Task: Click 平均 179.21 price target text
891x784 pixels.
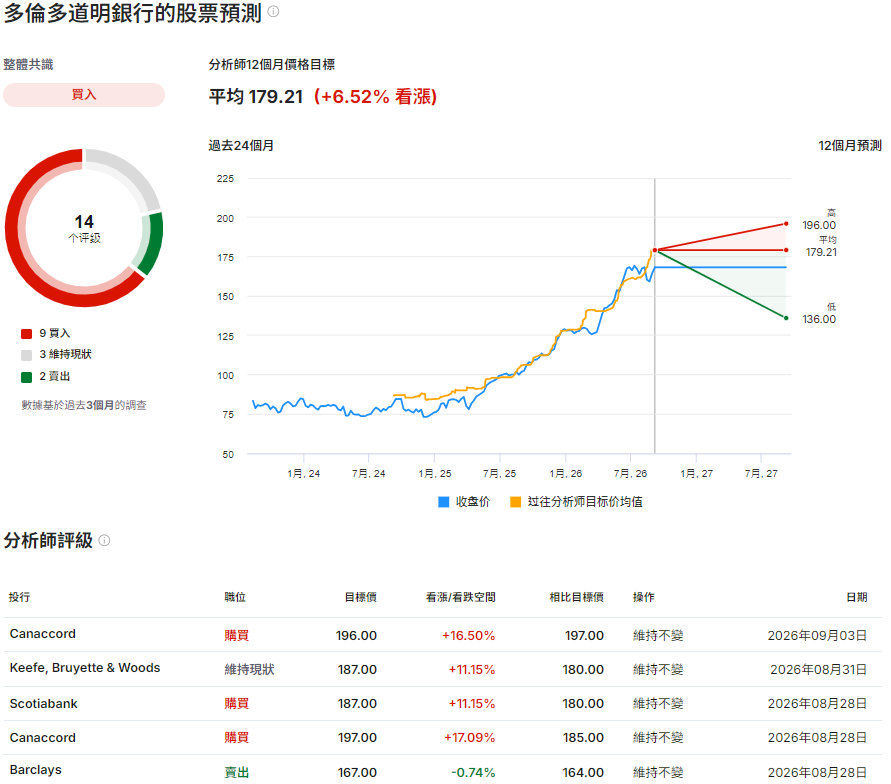Action: pos(256,97)
